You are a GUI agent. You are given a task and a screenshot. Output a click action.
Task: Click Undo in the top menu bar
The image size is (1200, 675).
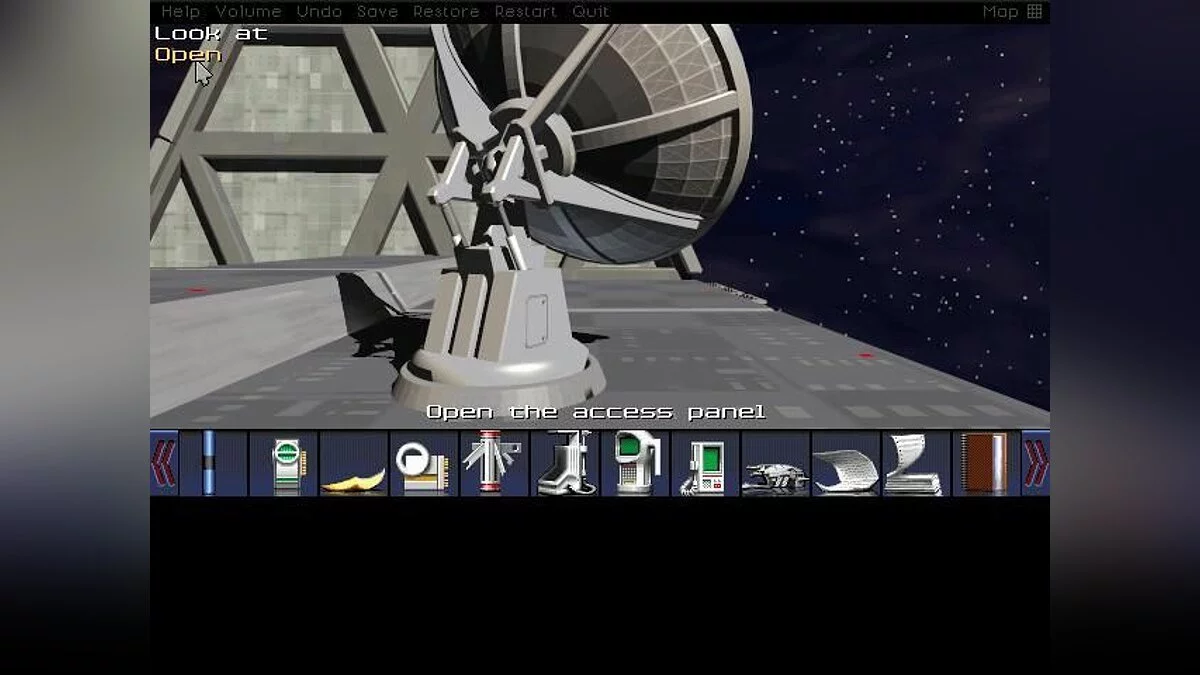coord(319,11)
